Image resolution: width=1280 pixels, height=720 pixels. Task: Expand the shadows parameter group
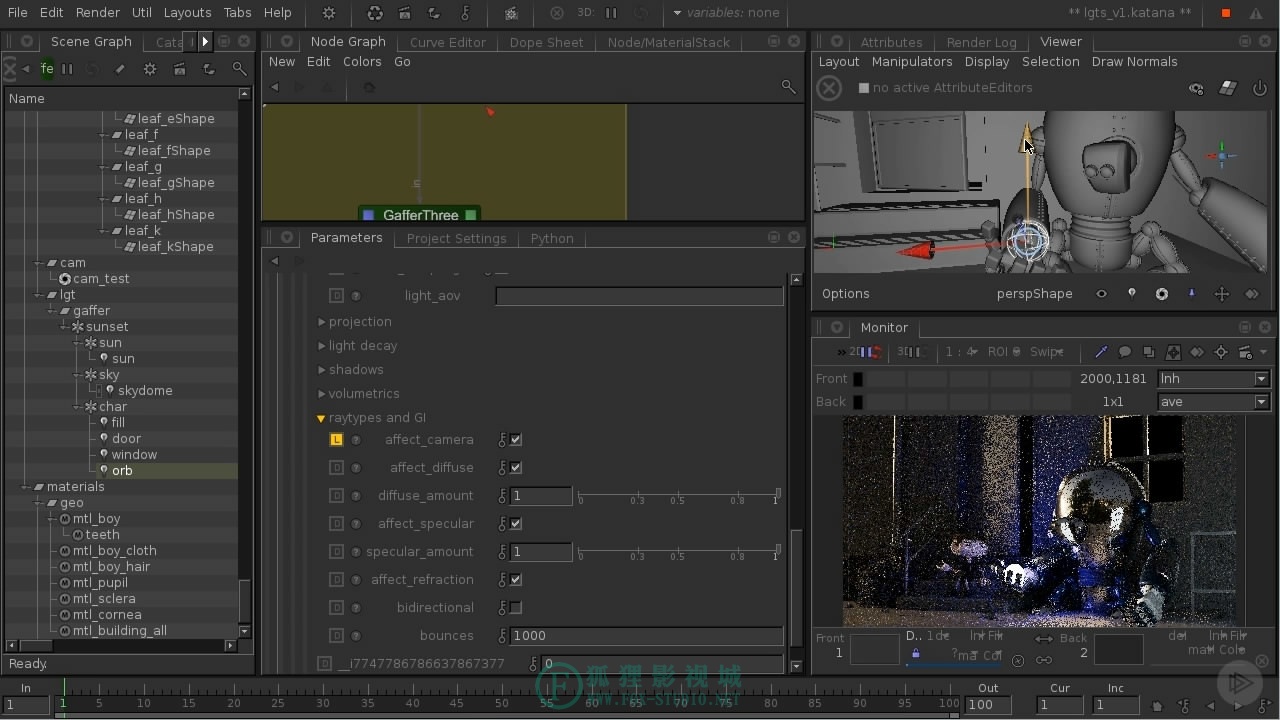[322, 370]
